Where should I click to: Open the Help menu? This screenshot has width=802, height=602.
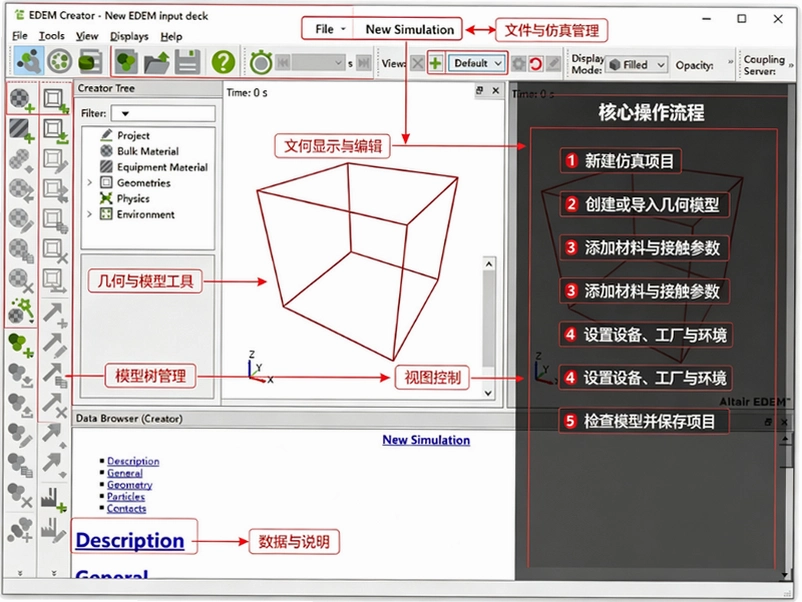[171, 36]
